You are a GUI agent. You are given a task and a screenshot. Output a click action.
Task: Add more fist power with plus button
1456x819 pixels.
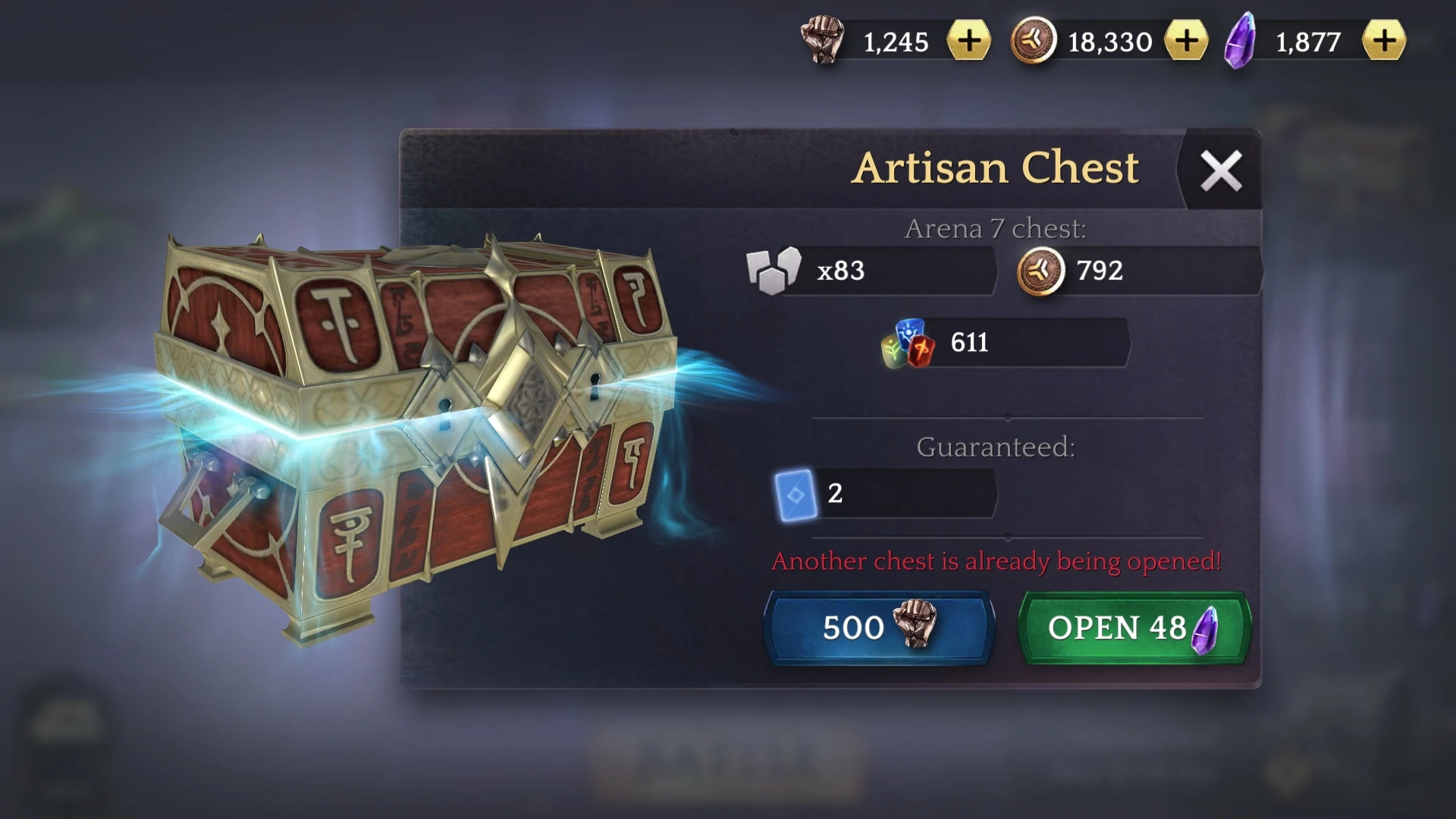[x=969, y=40]
